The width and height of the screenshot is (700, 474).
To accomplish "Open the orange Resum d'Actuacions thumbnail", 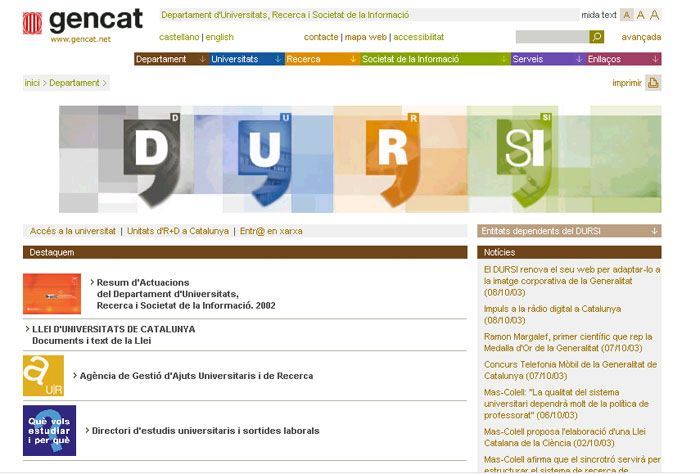I will coord(52,294).
